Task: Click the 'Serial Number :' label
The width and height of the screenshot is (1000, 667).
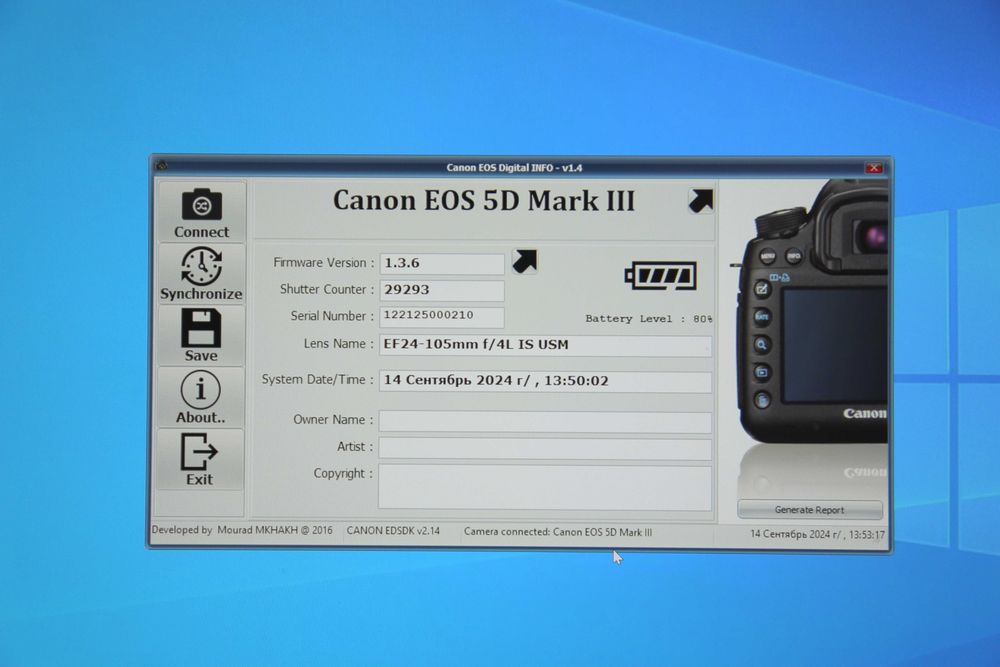Action: point(332,316)
